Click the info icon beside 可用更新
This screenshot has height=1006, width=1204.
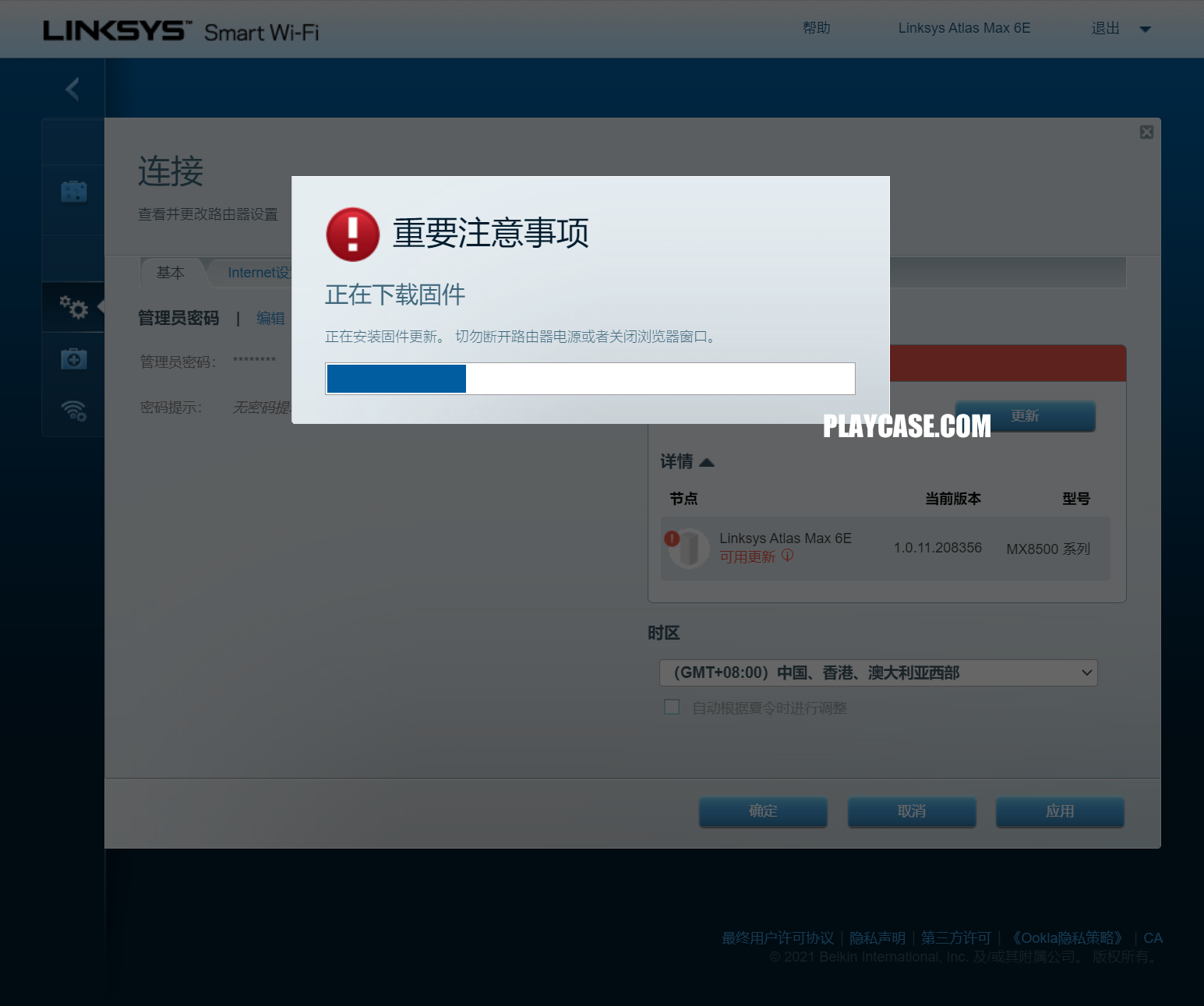click(x=787, y=556)
